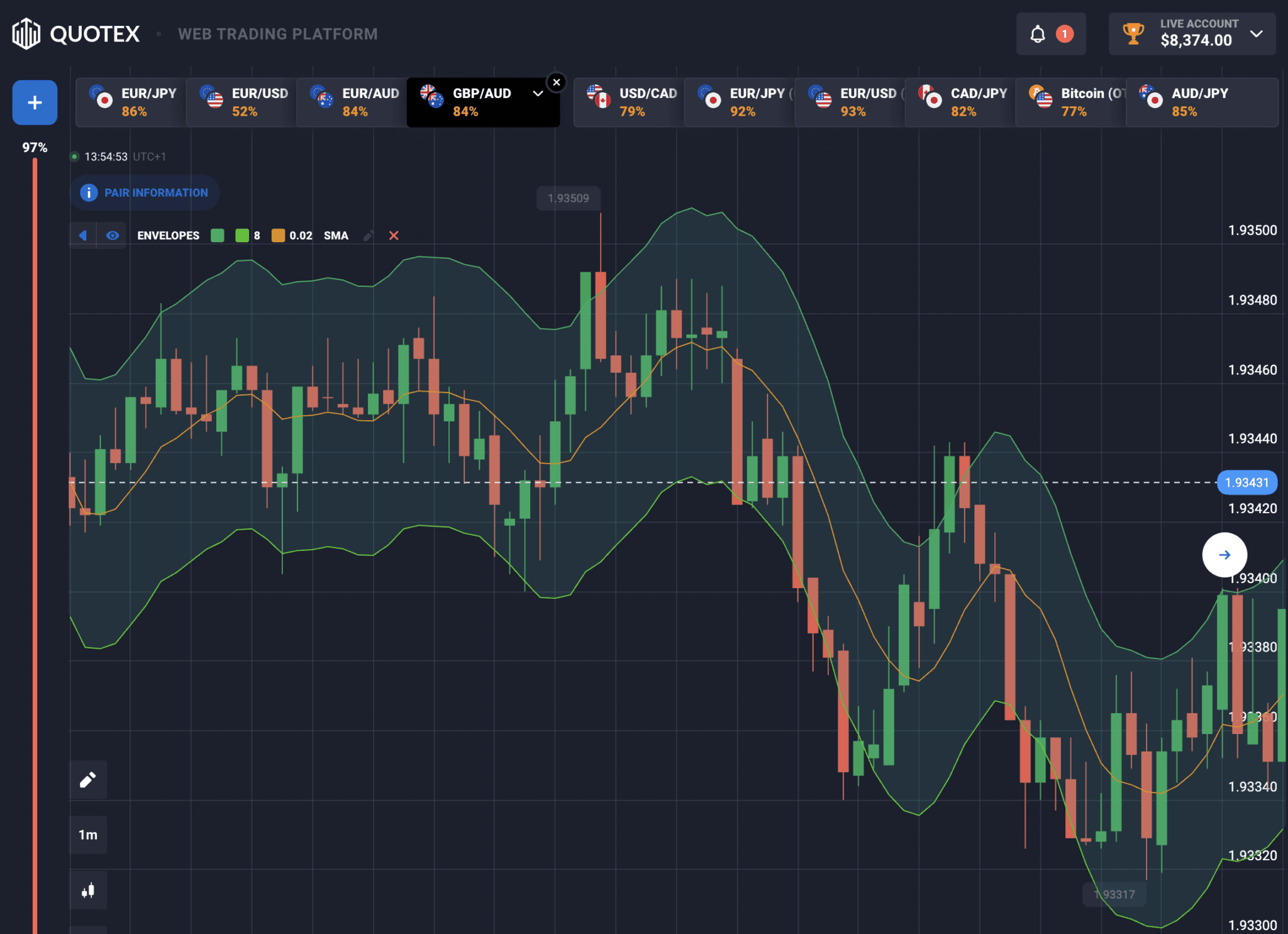
Task: Remove the Envelopes indicator with red X
Action: 394,236
